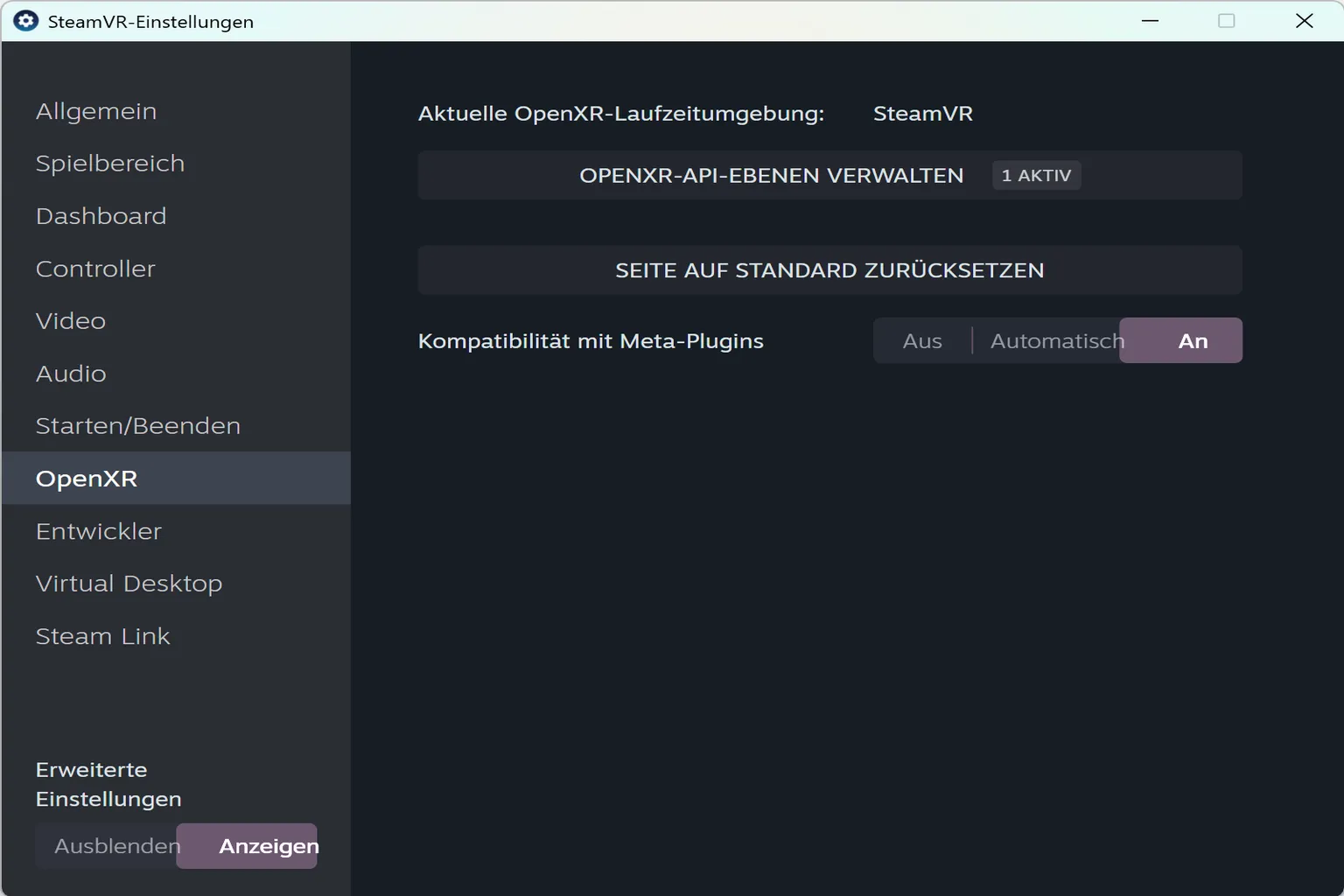Set Meta-Plugins compatibility to Aus
The width and height of the screenshot is (1344, 896).
pos(922,340)
